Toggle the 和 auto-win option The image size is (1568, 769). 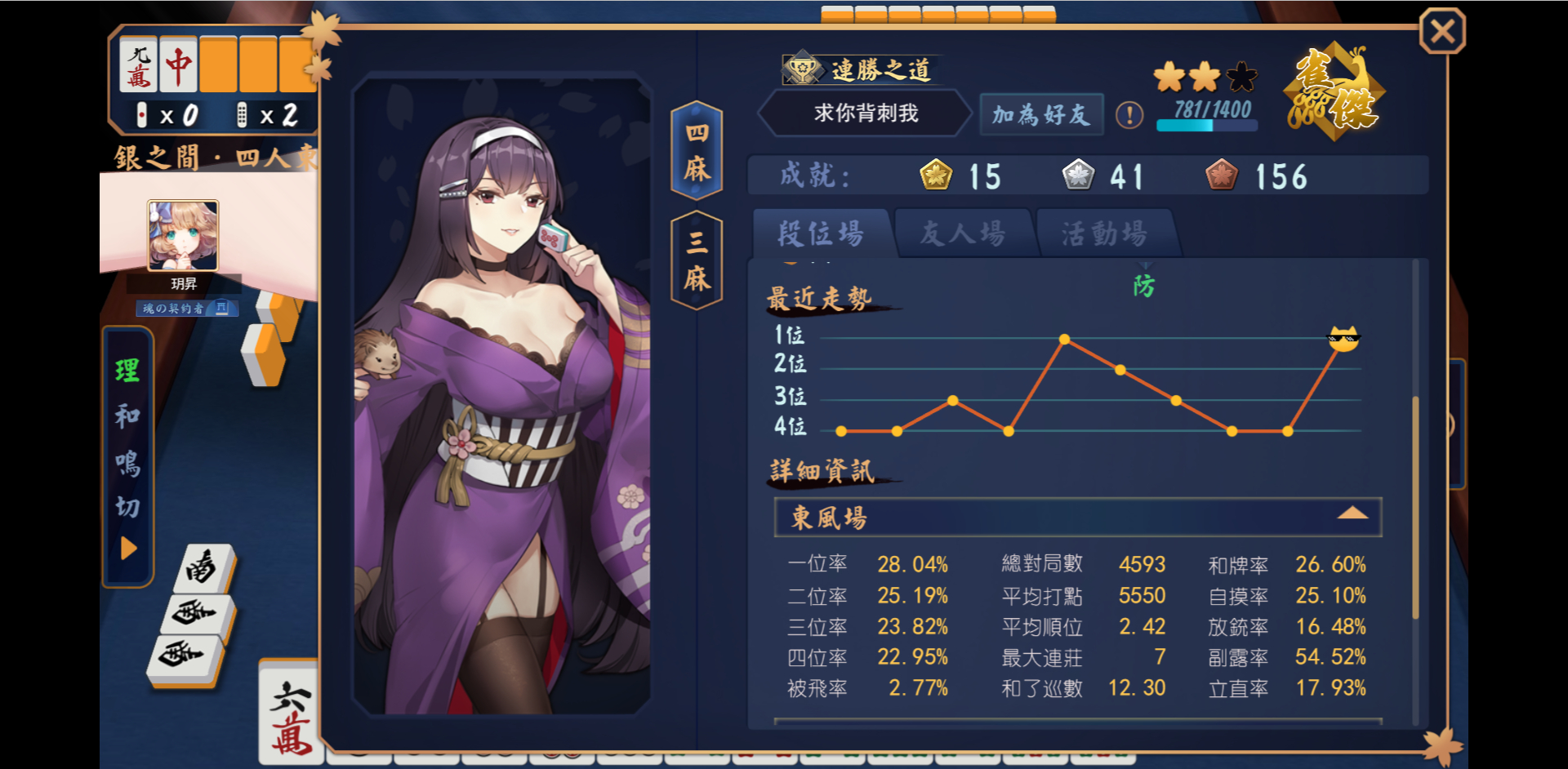coord(127,416)
